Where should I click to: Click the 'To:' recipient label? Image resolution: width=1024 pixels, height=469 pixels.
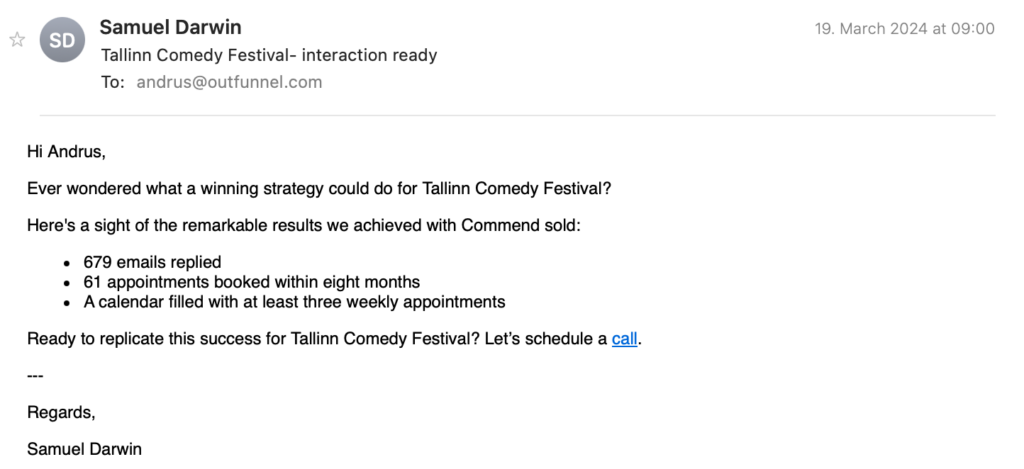point(112,82)
